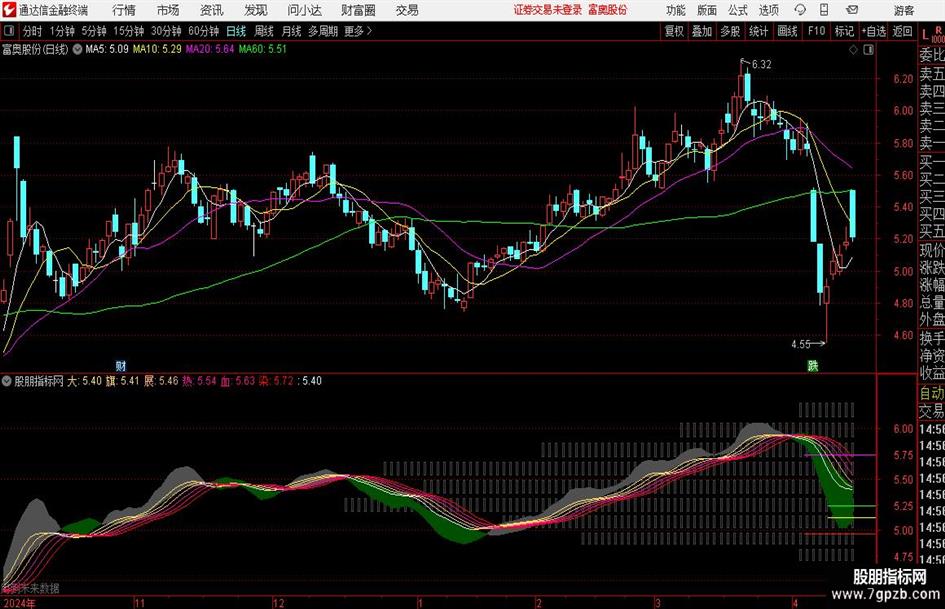
Task: Click the 4.55 low price label
Action: 801,344
